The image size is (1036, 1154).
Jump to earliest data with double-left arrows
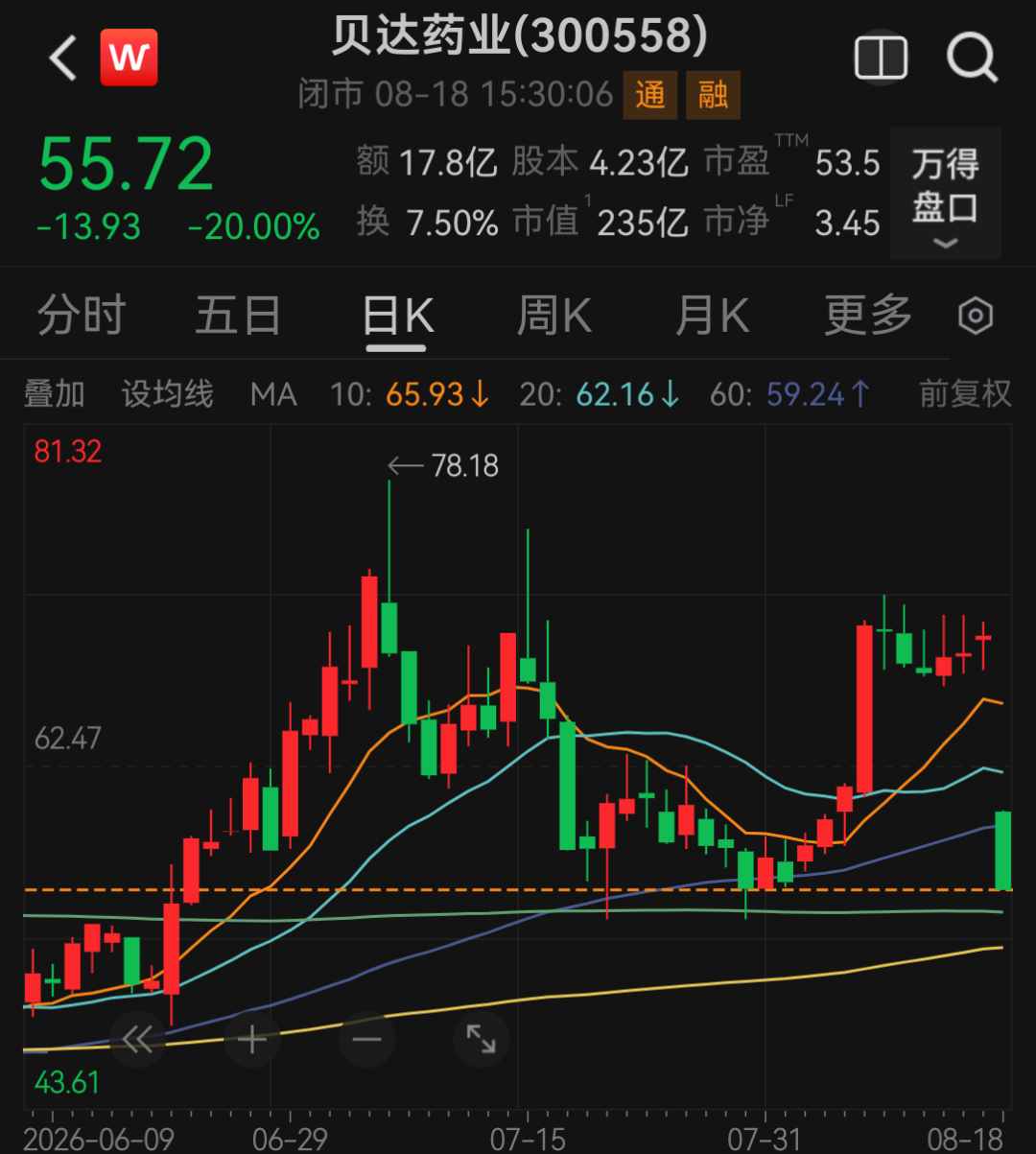click(x=137, y=1039)
